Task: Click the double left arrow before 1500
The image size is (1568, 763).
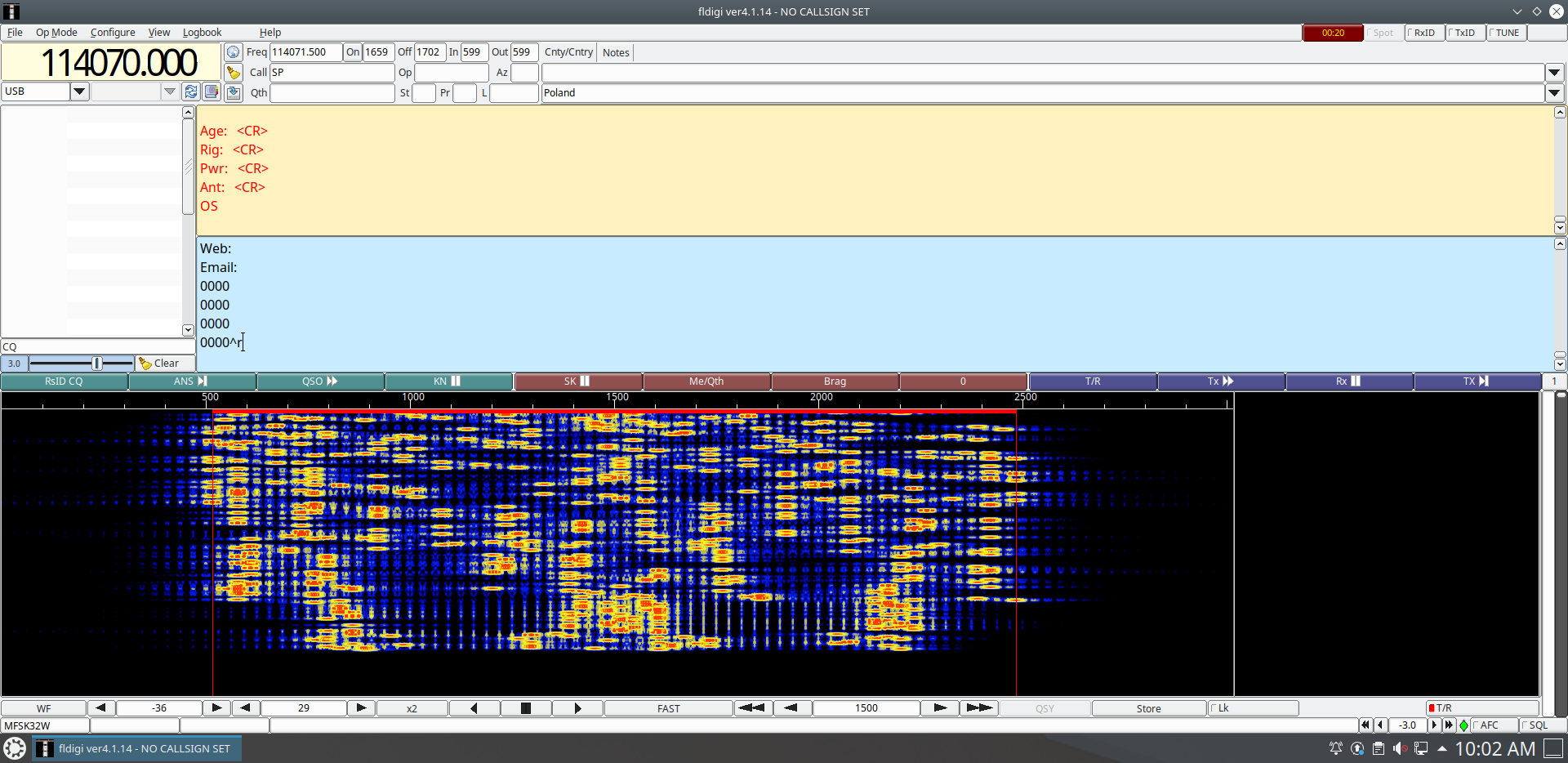Action: click(x=751, y=708)
